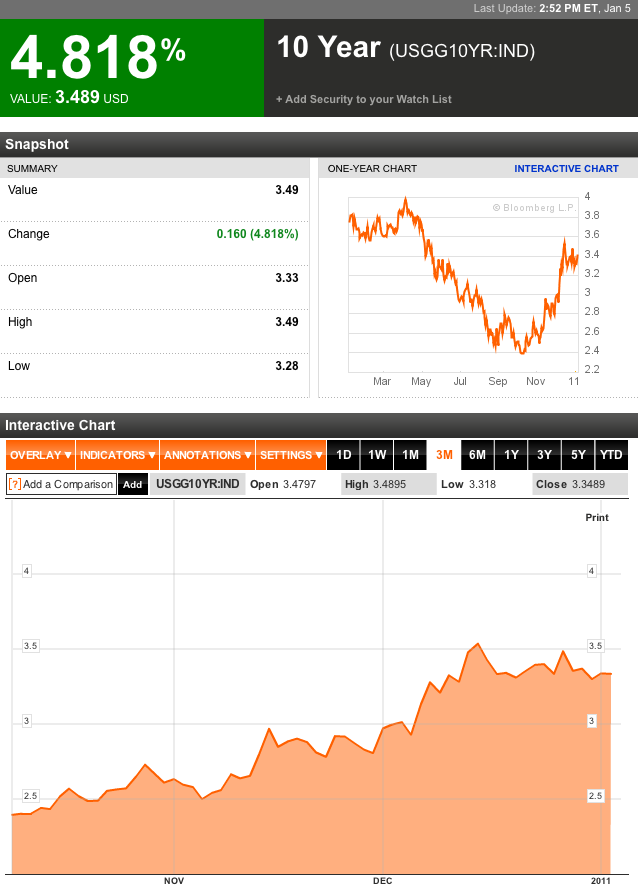638x885 pixels.
Task: Click the [?] help icon beside Add a Comparison
Action: tap(17, 483)
